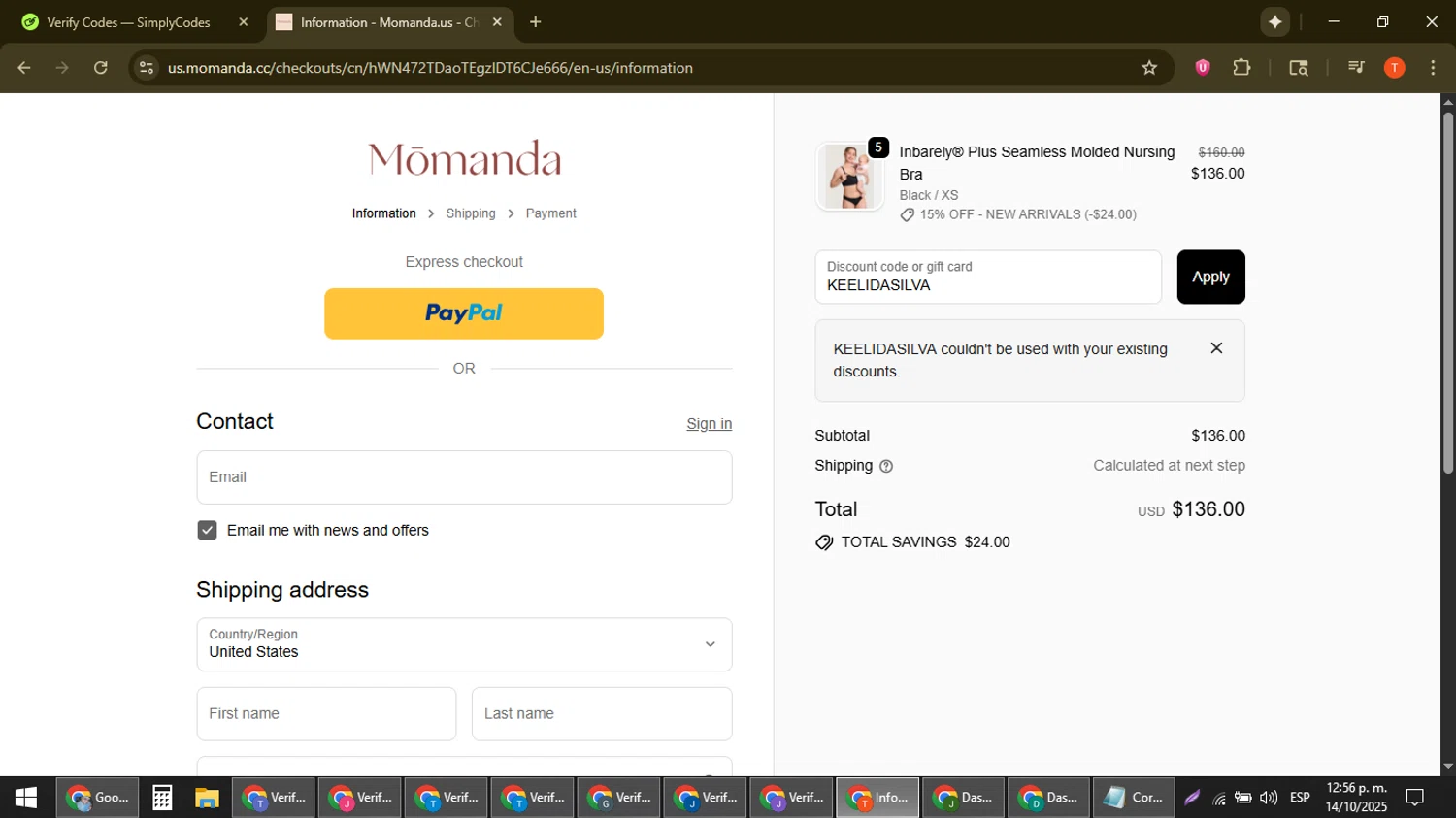
Task: Click the browser forward arrow
Action: click(62, 68)
